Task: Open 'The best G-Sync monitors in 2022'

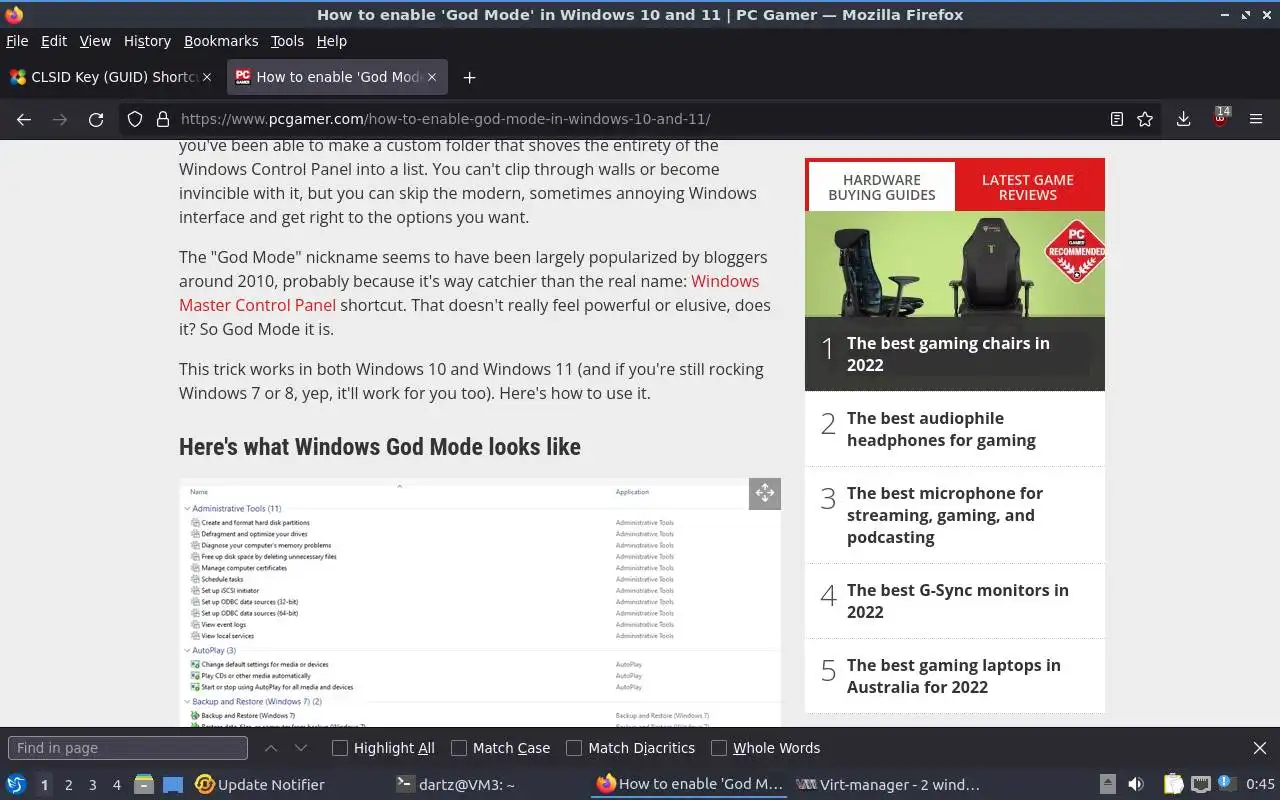Action: (x=957, y=601)
